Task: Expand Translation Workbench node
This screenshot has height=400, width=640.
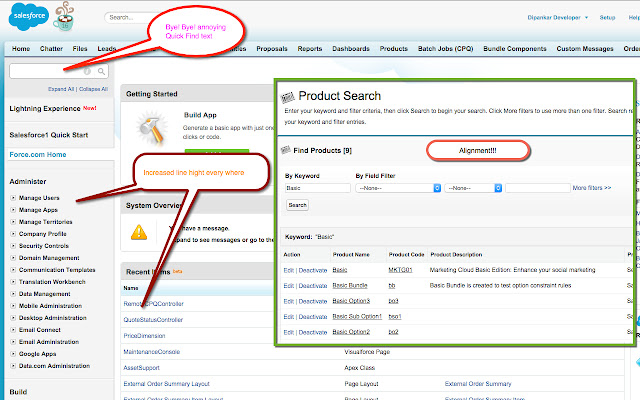Action: (x=13, y=282)
